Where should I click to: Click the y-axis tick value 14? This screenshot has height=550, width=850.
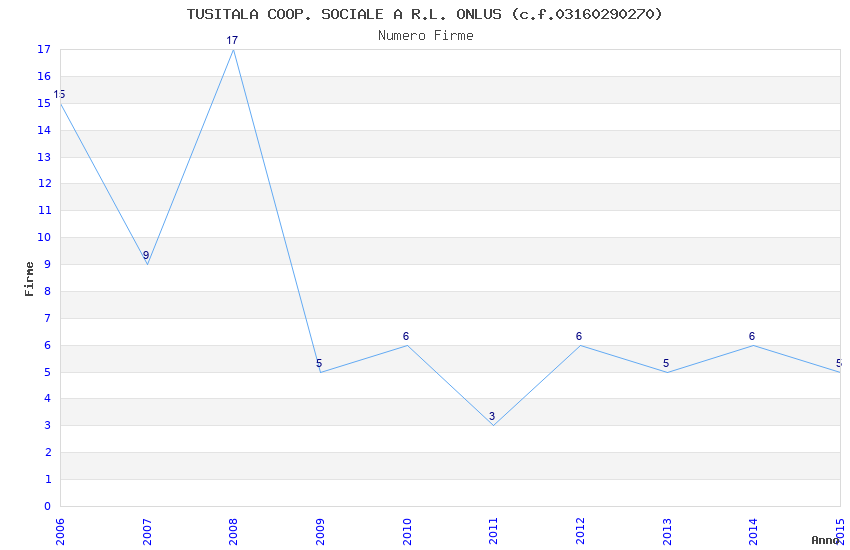coord(44,130)
